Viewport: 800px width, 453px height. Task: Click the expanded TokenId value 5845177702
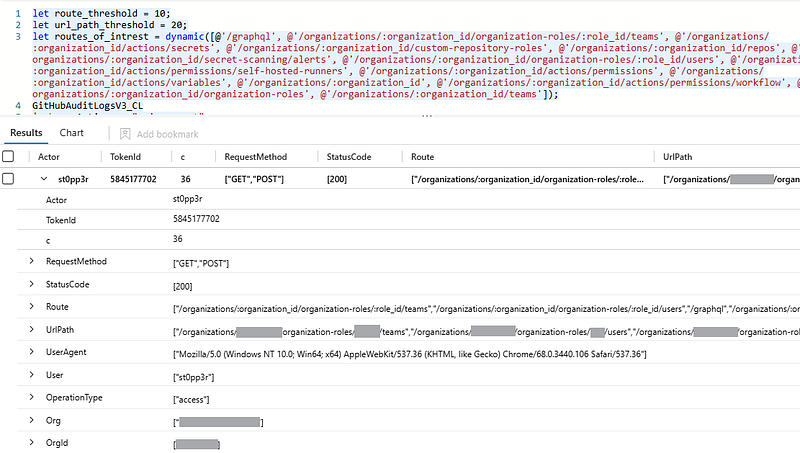pos(196,219)
